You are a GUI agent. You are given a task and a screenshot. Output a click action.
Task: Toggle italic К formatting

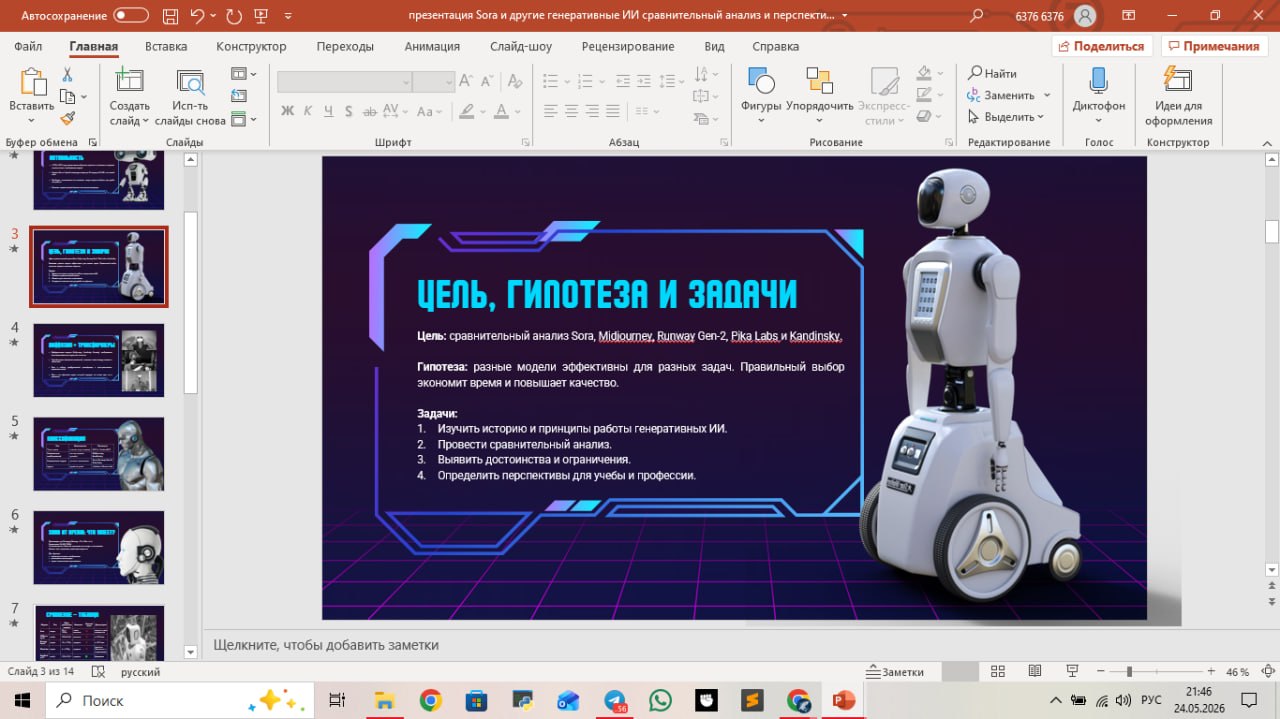coord(309,112)
